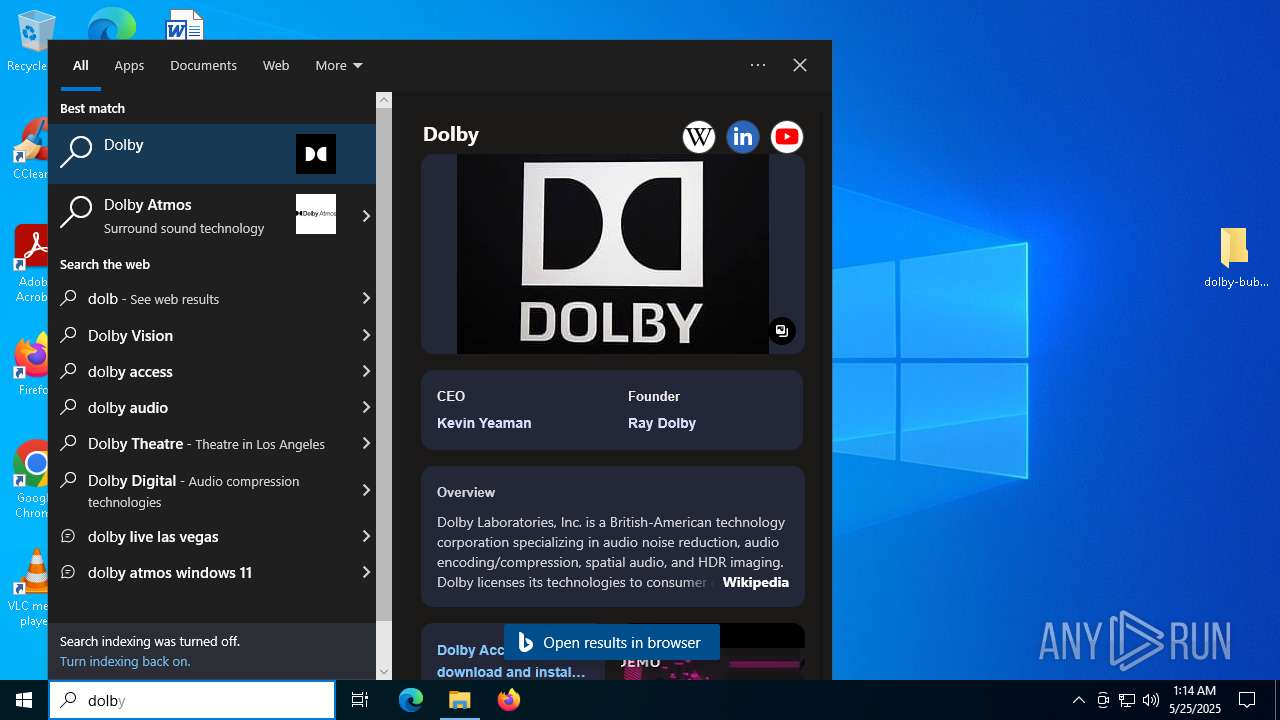Open the Wikipedia icon for Dolby

point(699,137)
